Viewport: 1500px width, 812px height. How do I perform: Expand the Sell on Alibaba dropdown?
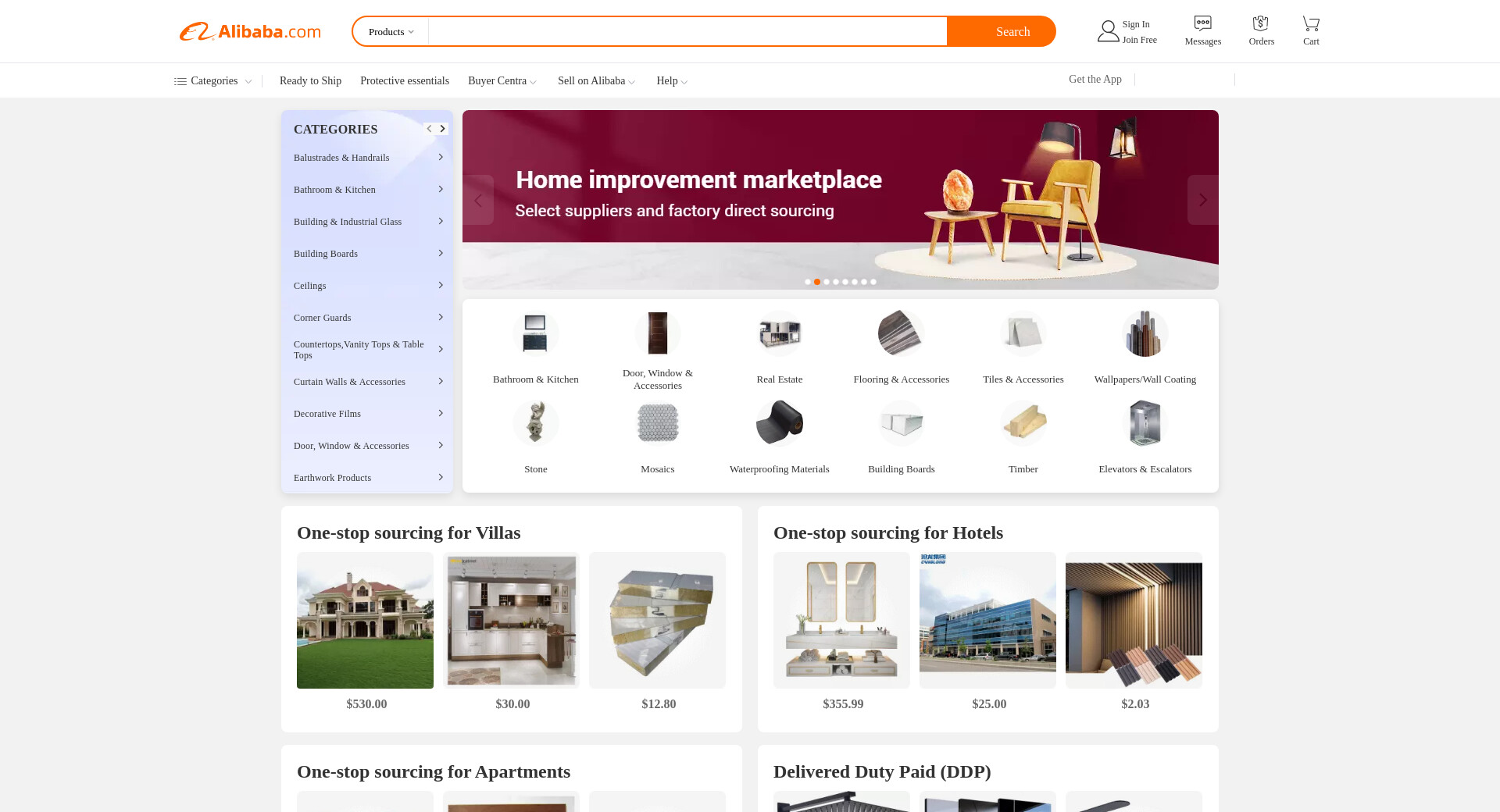point(596,80)
